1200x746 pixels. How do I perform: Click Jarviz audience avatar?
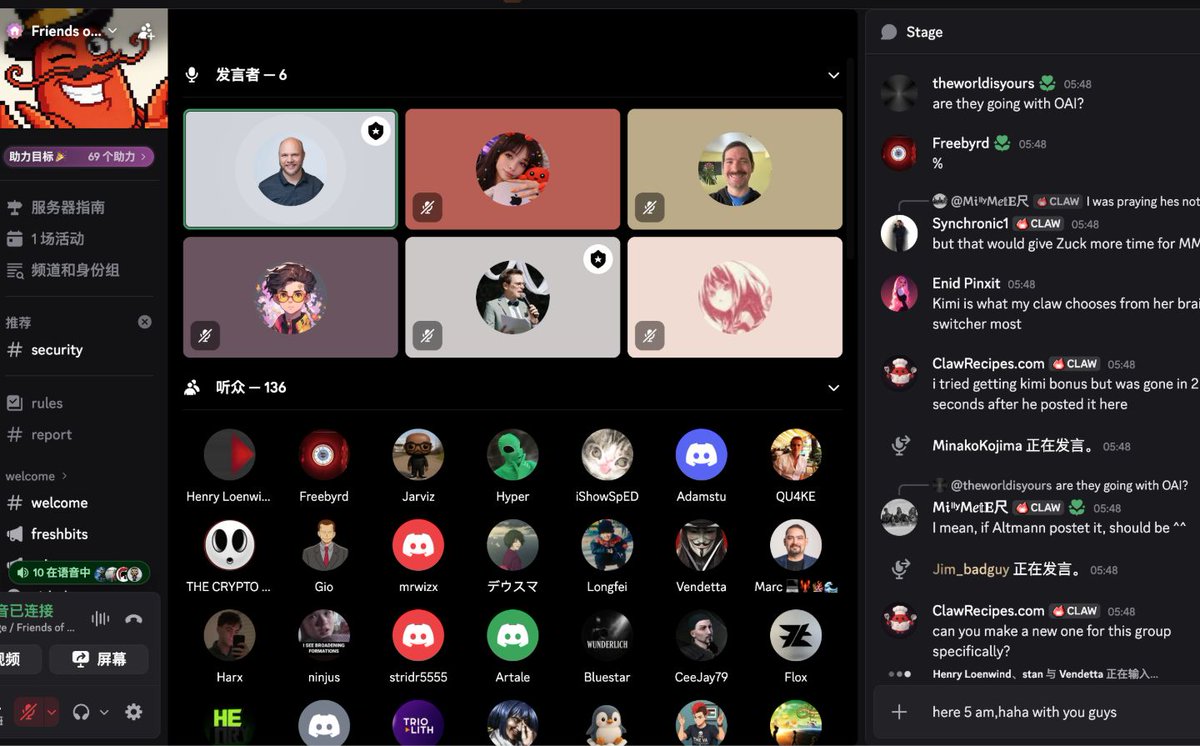418,456
